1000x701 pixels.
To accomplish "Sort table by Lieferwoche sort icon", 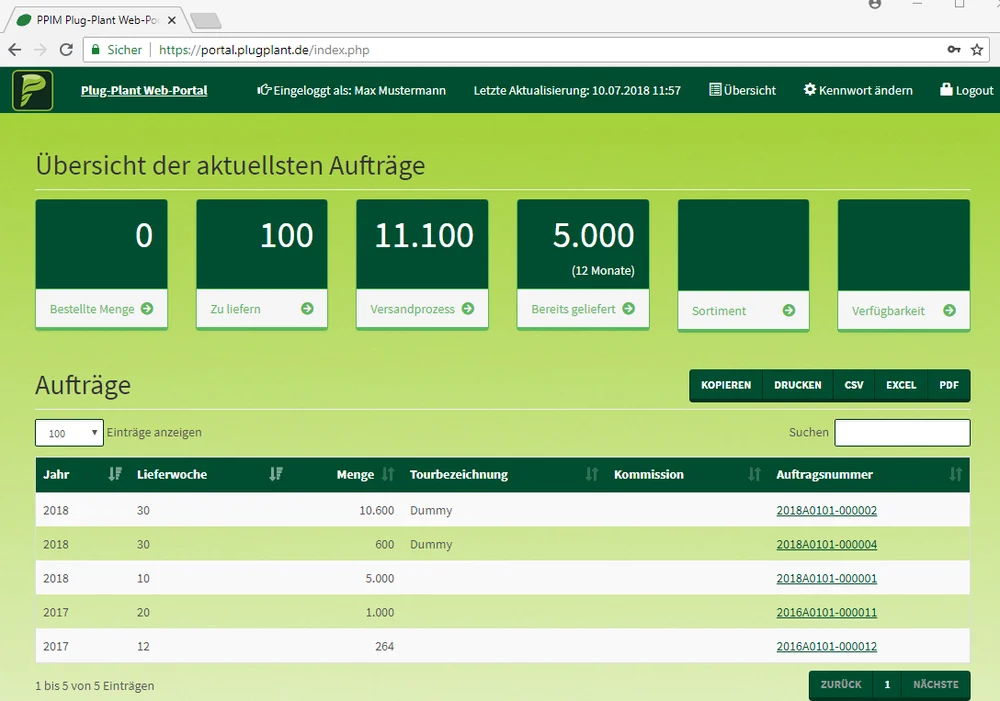I will [x=276, y=474].
